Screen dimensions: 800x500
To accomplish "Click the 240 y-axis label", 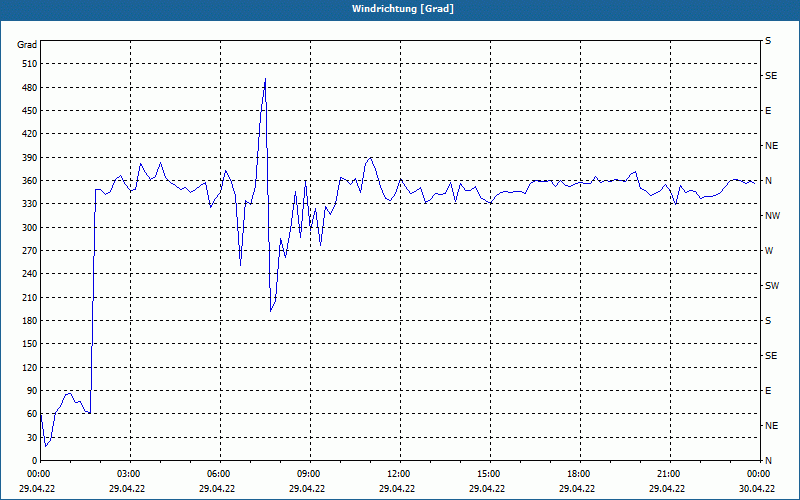I will point(30,274).
